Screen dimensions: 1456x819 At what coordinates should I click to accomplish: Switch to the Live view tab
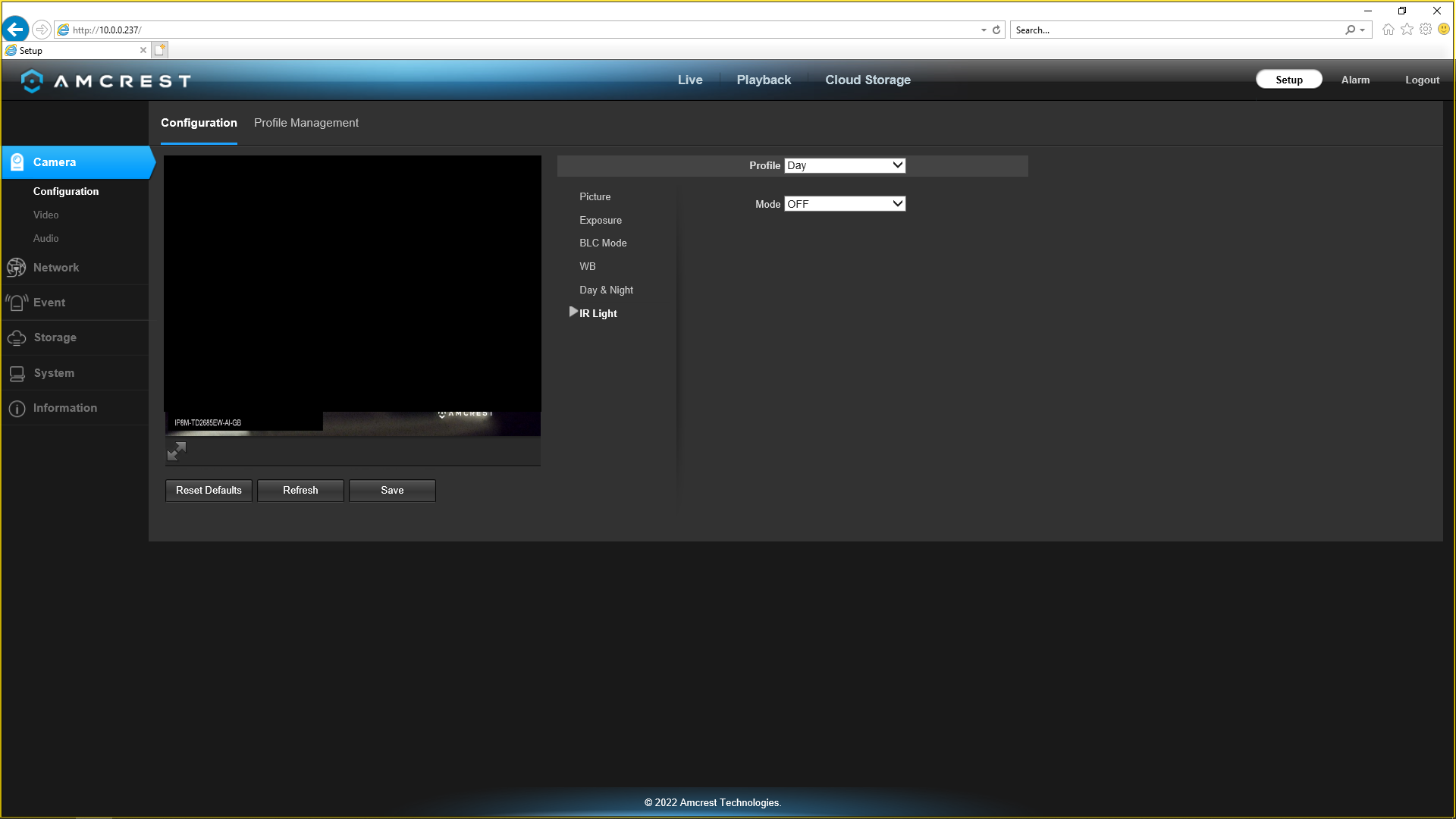tap(690, 80)
